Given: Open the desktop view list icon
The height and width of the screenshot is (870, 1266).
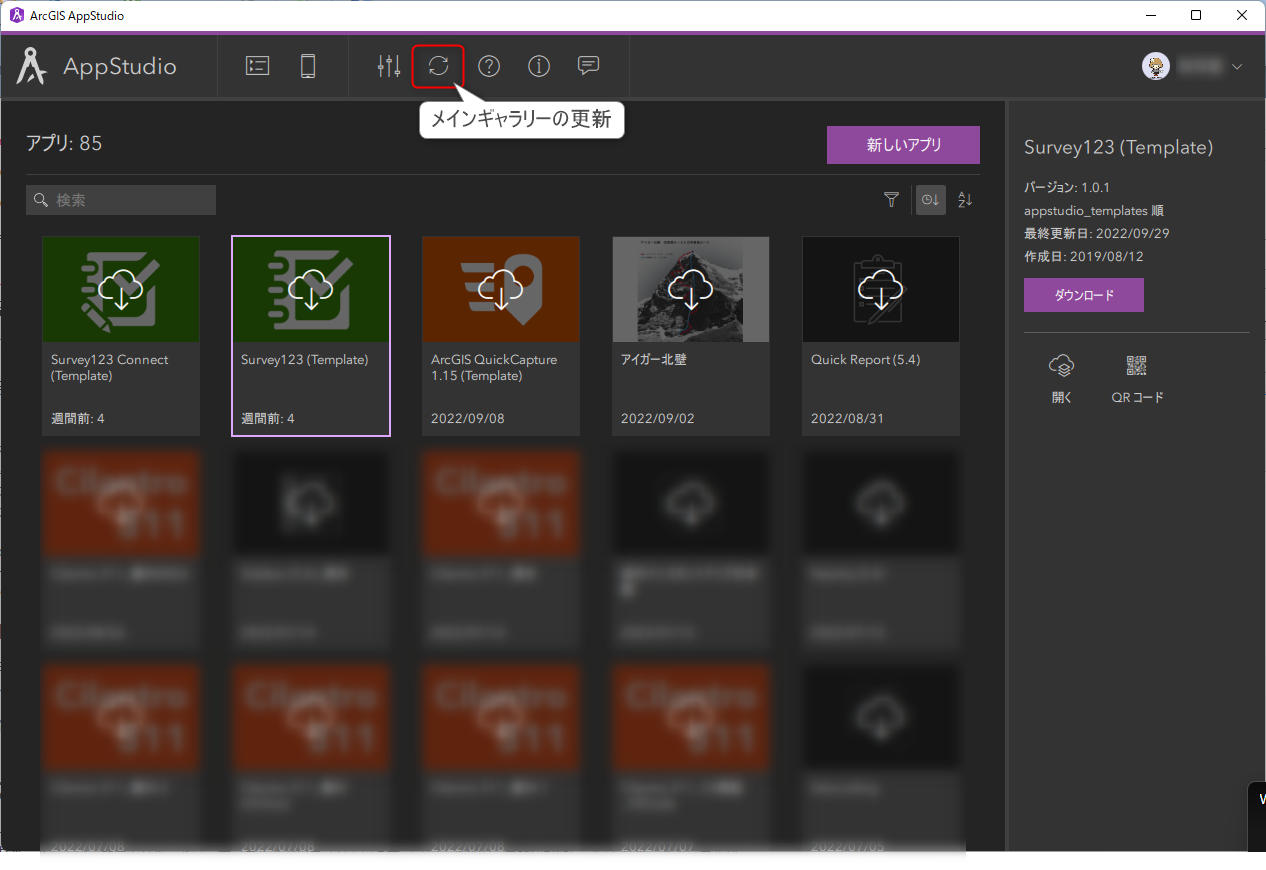Looking at the screenshot, I should pos(258,66).
